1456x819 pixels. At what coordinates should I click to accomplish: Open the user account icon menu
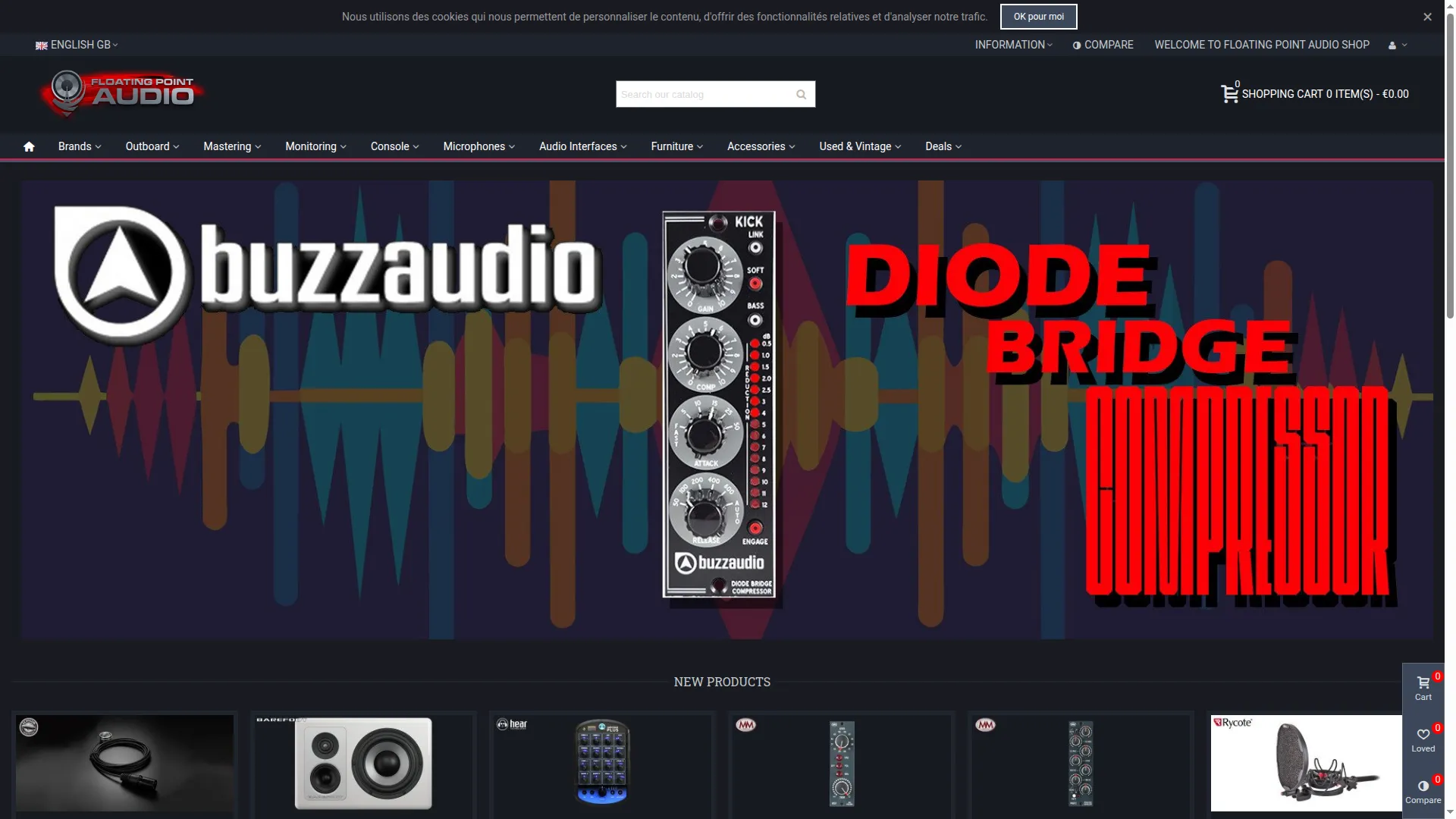pos(1397,45)
